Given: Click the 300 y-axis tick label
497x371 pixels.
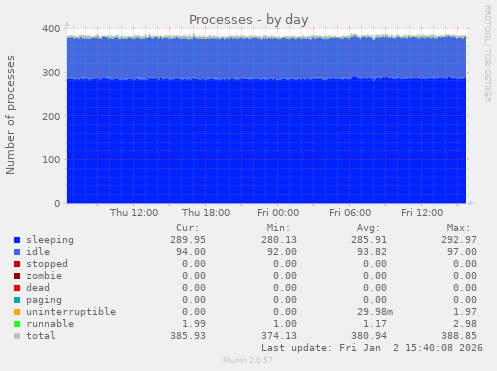Looking at the screenshot, I should click(51, 73).
